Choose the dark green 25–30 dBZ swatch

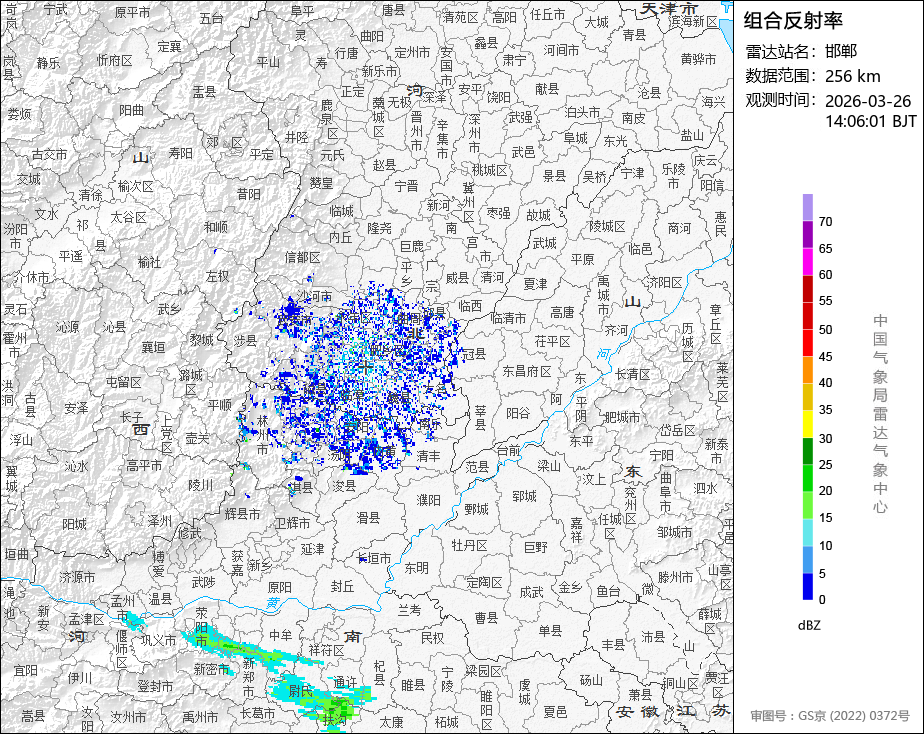click(x=808, y=451)
